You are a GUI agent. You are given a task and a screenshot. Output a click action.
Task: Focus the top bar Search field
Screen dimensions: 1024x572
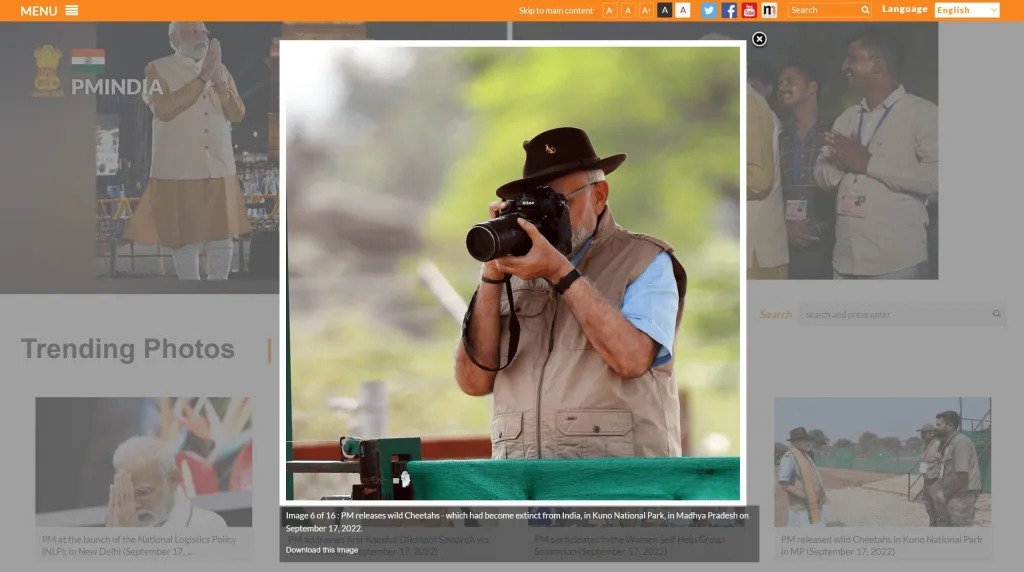(824, 10)
